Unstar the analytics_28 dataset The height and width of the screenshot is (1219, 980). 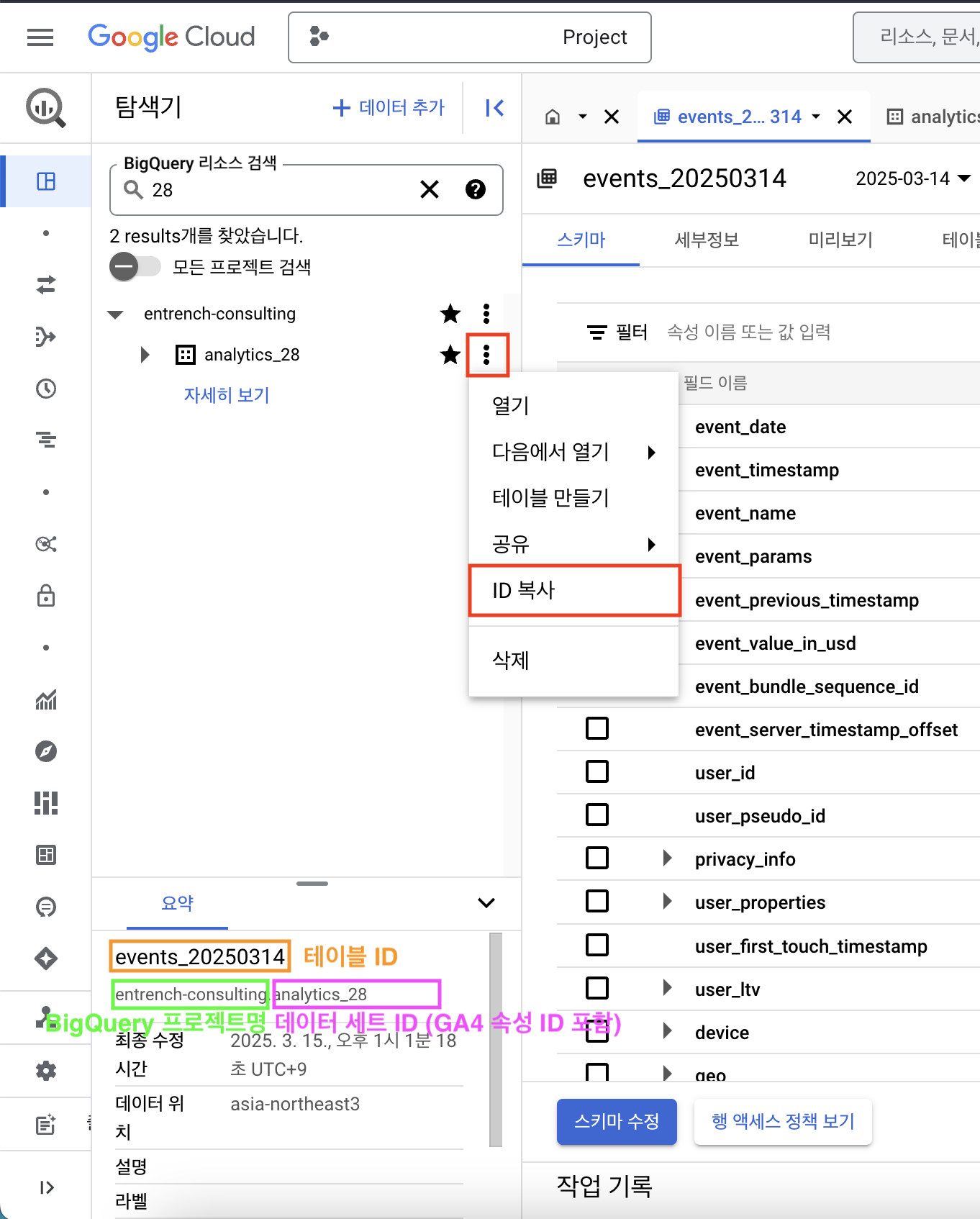click(x=450, y=355)
